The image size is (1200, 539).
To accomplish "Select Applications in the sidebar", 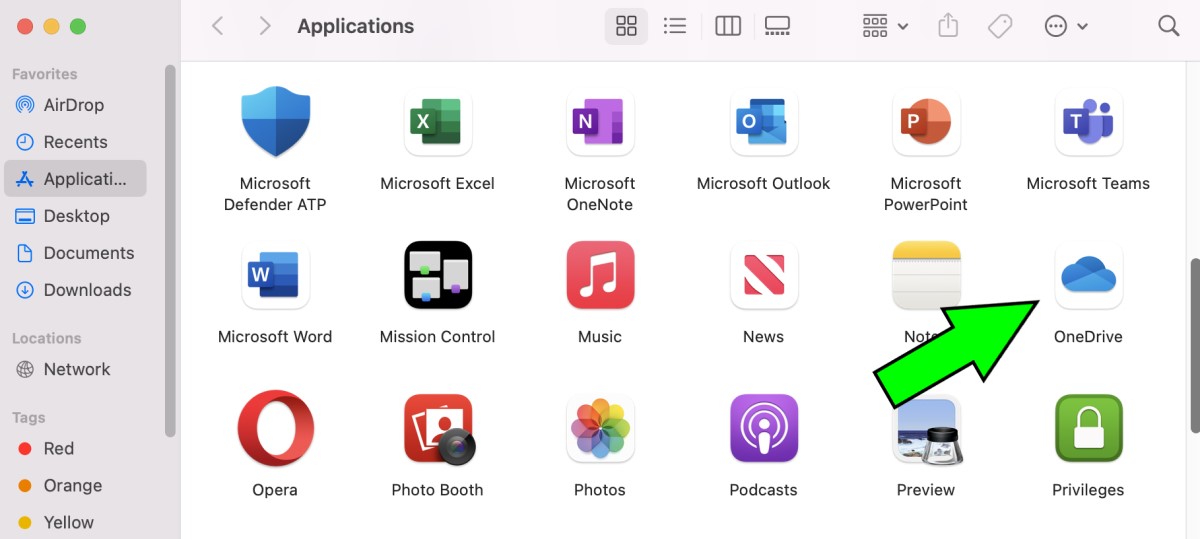I will point(76,179).
